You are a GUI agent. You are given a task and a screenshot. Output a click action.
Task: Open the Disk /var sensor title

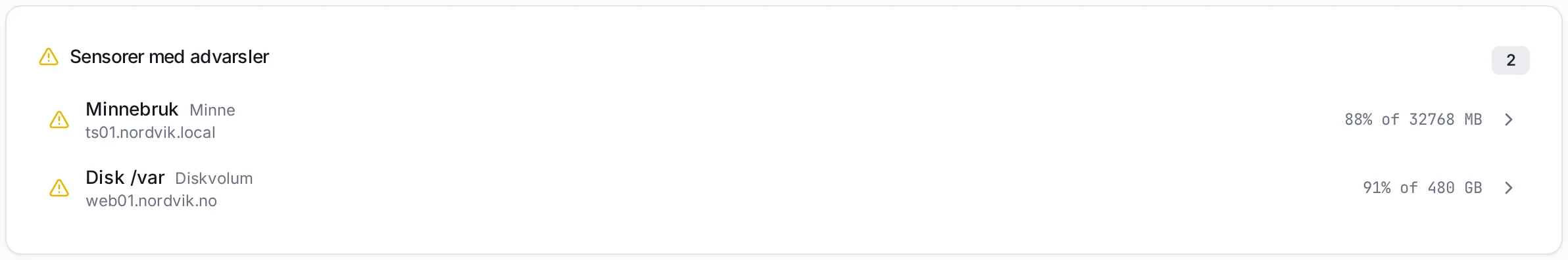coord(125,177)
